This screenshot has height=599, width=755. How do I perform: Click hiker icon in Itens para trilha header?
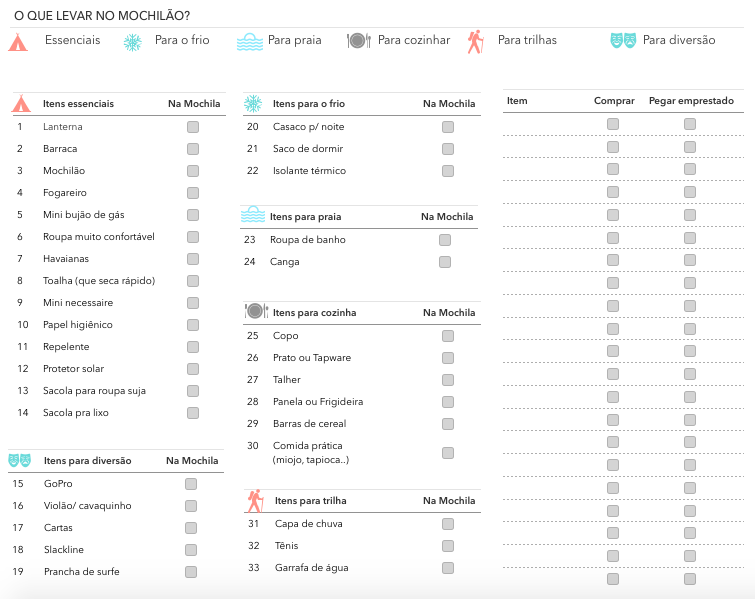tap(256, 501)
